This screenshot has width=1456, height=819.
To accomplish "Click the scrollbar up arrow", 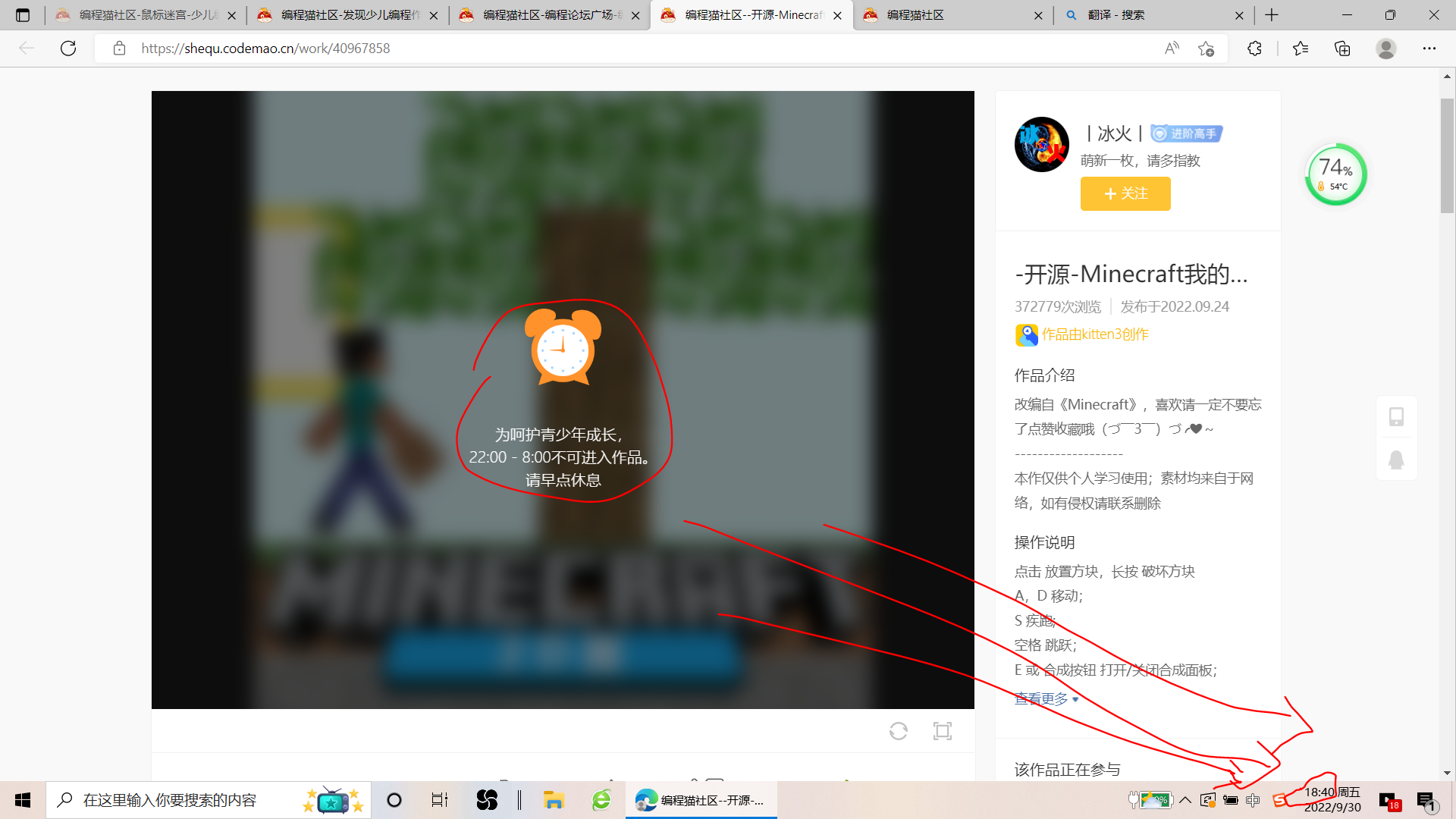I will coord(1448,76).
